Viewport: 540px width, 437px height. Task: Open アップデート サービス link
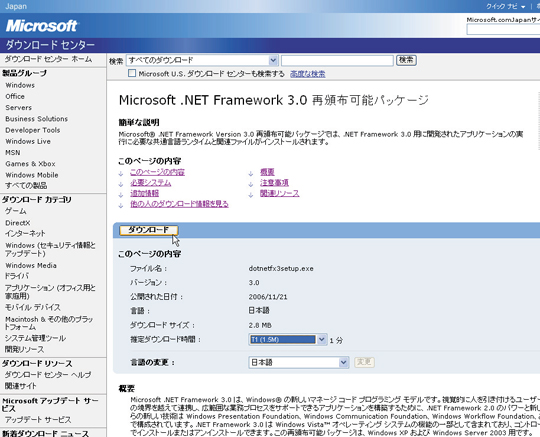pos(38,420)
